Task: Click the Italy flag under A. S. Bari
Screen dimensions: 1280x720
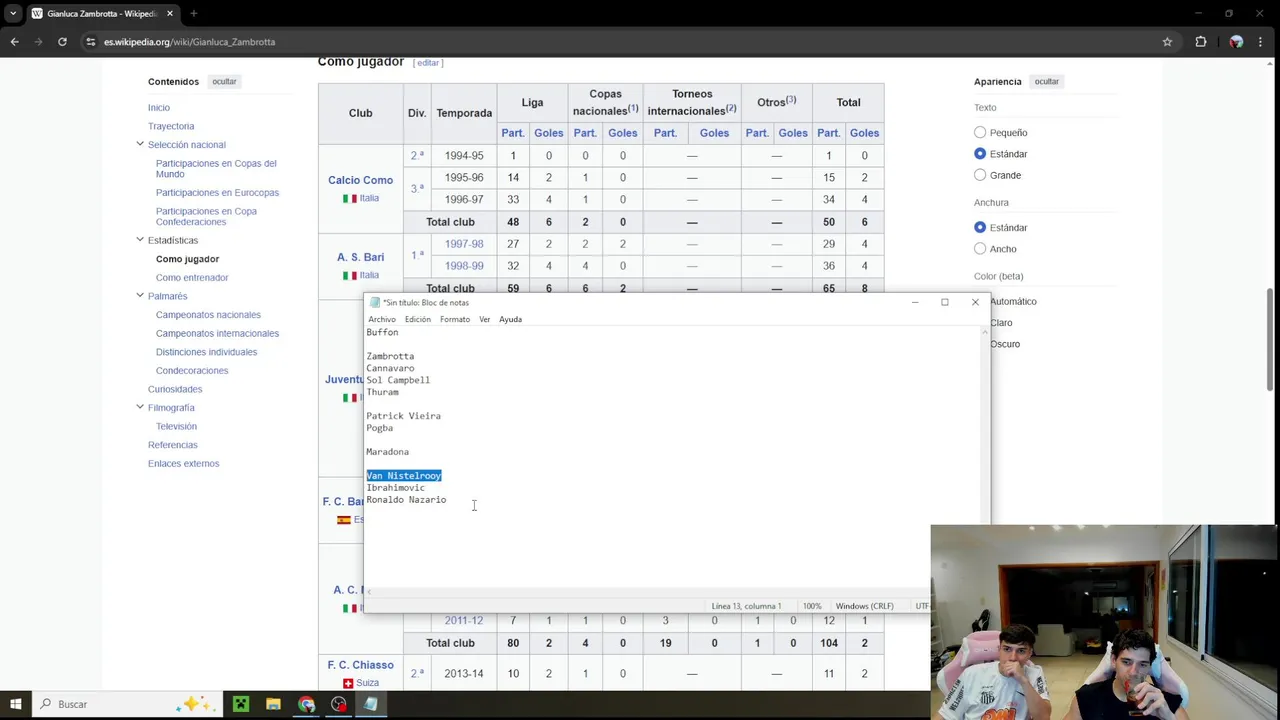Action: [350, 275]
